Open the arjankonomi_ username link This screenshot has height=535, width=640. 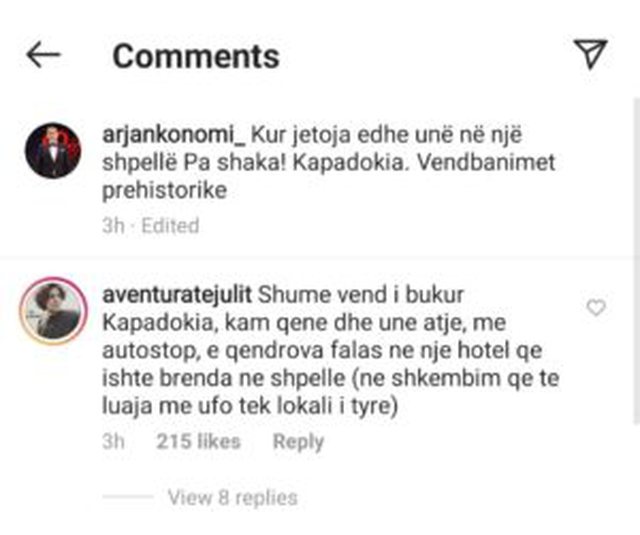[174, 135]
